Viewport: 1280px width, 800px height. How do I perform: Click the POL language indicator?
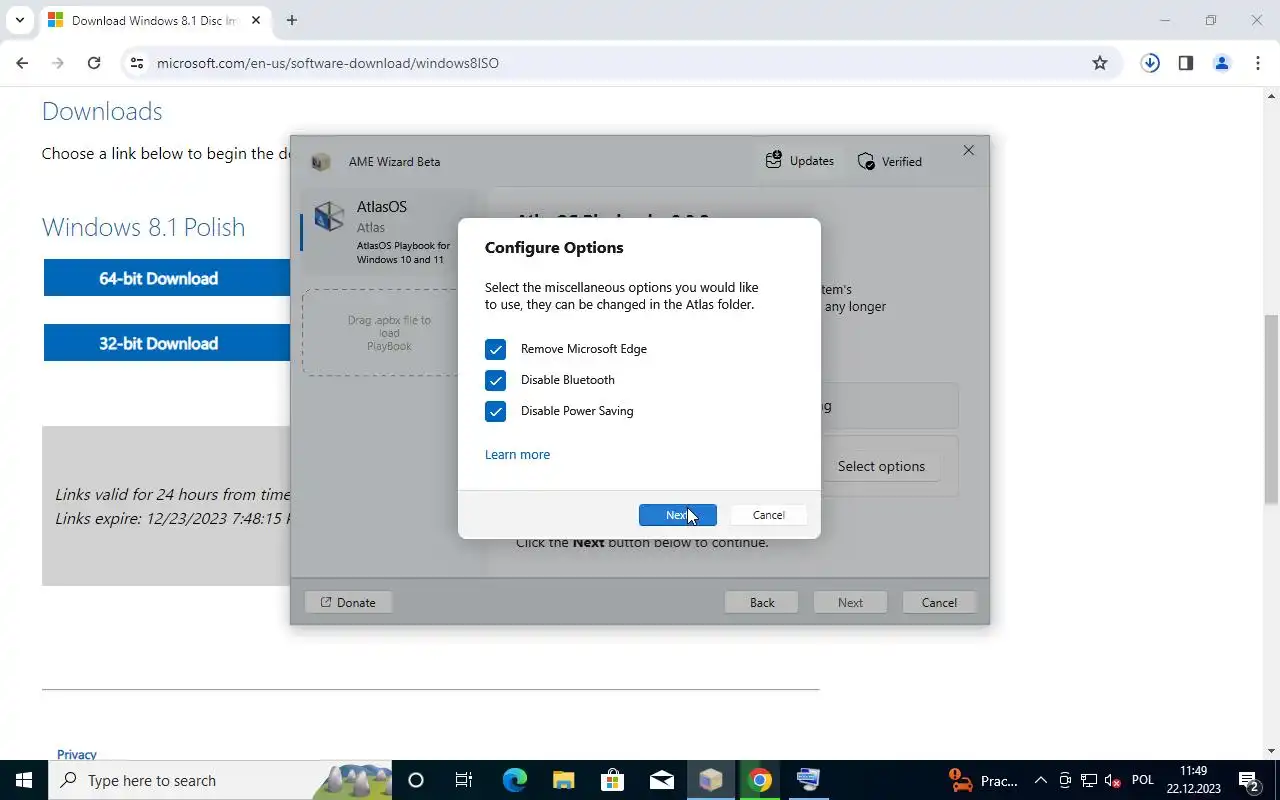(1142, 780)
